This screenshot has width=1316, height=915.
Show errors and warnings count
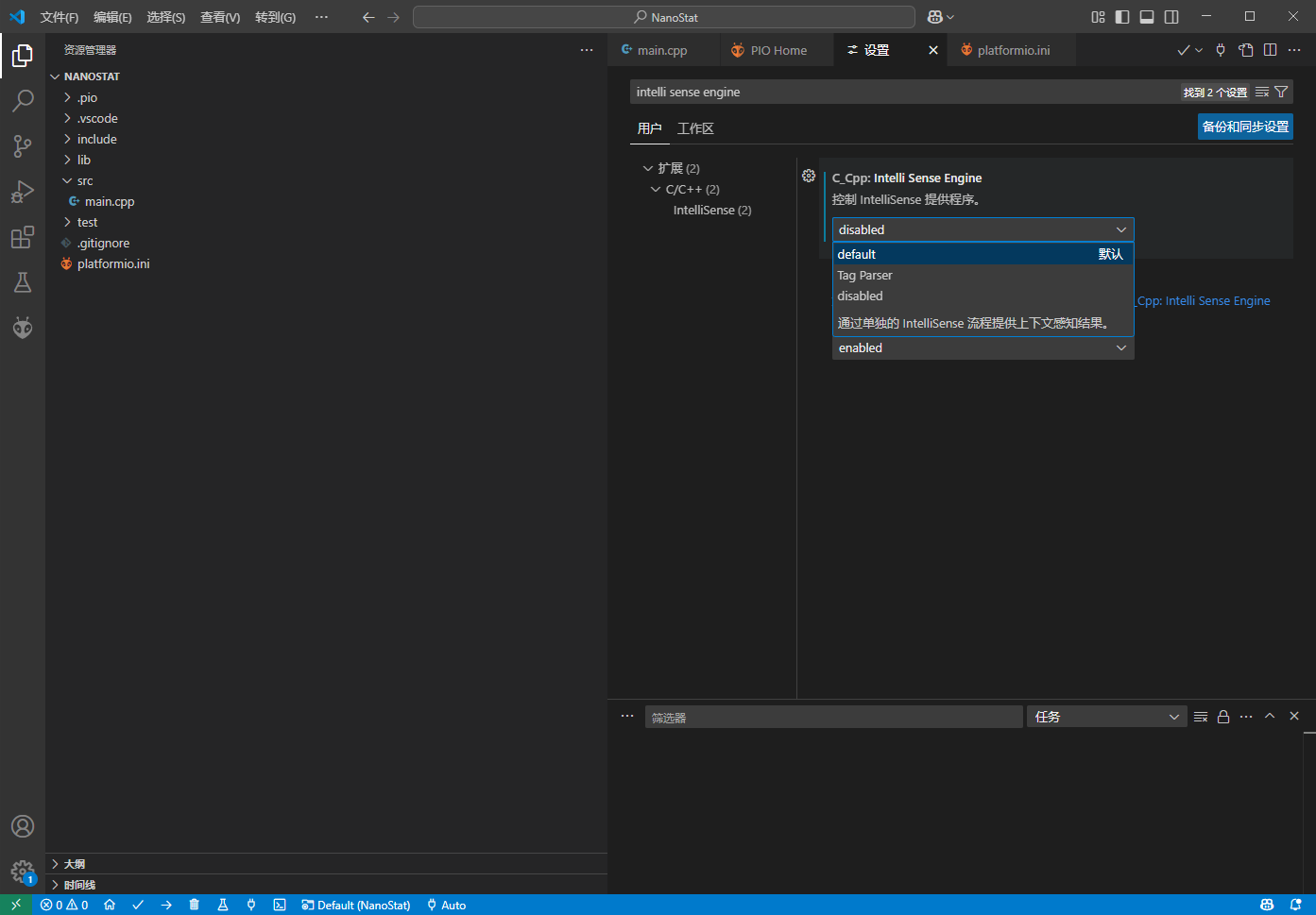coord(64,905)
